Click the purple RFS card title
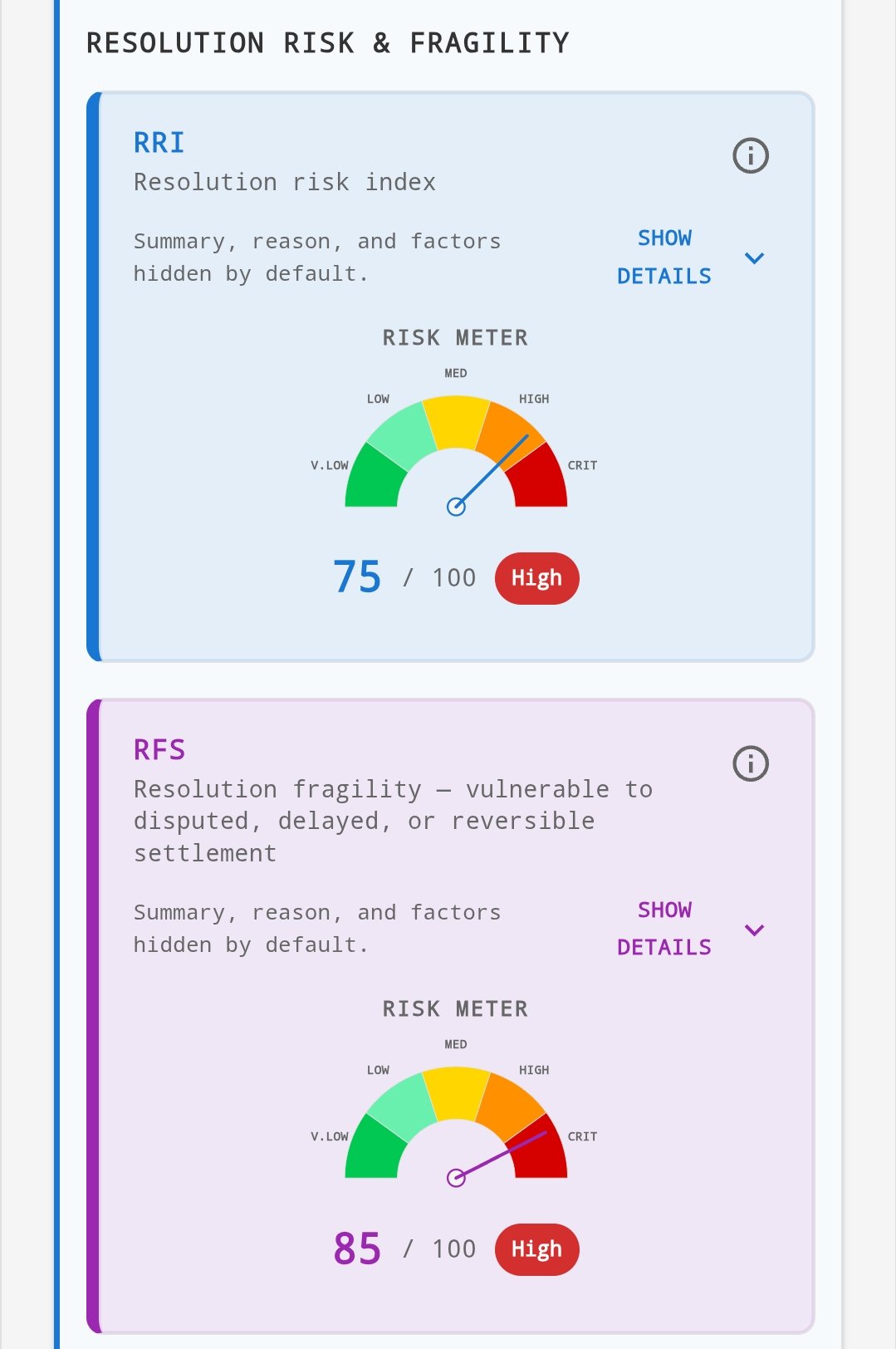The width and height of the screenshot is (896, 1349). (x=159, y=750)
